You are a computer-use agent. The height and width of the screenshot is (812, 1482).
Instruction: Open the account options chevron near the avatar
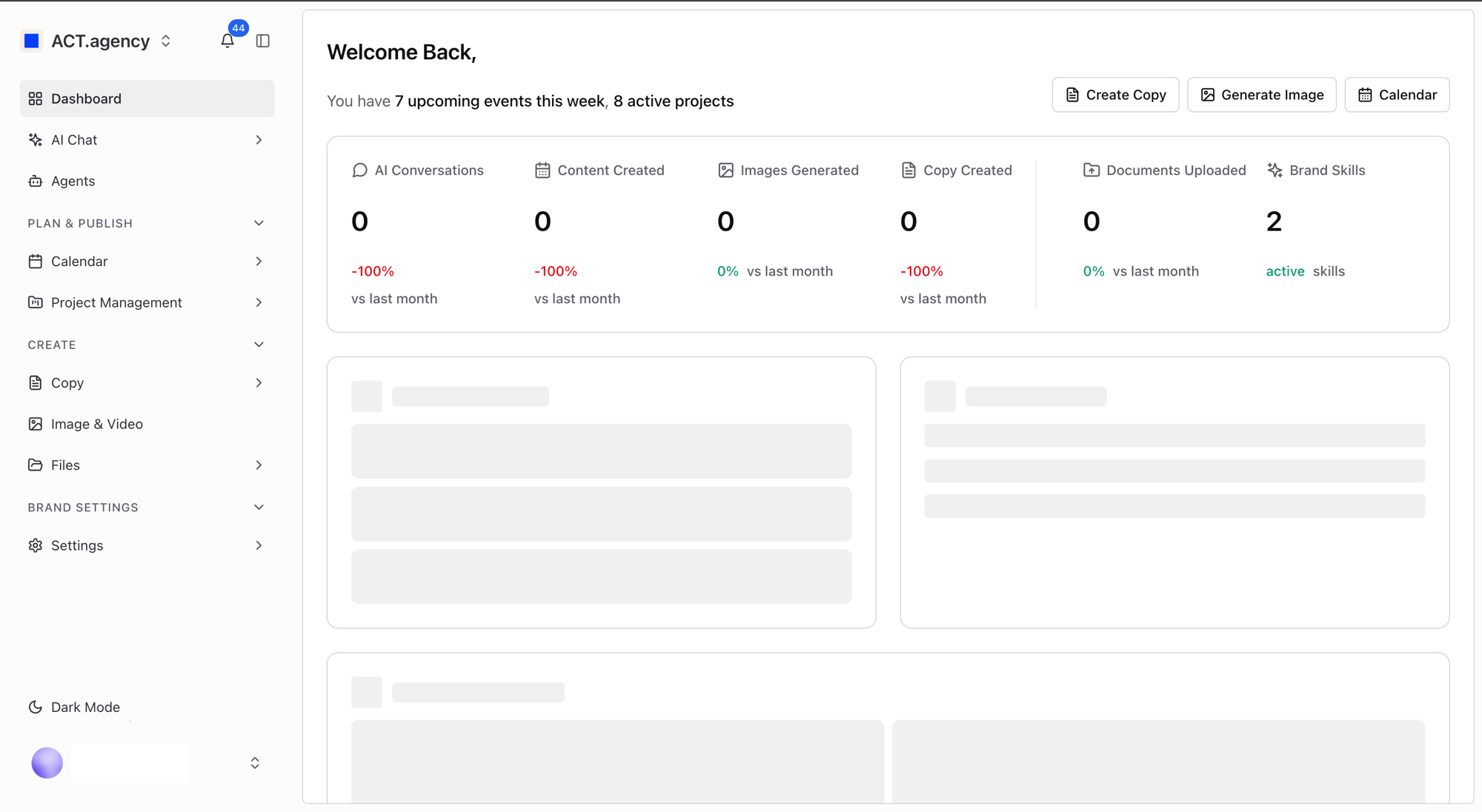(x=254, y=762)
